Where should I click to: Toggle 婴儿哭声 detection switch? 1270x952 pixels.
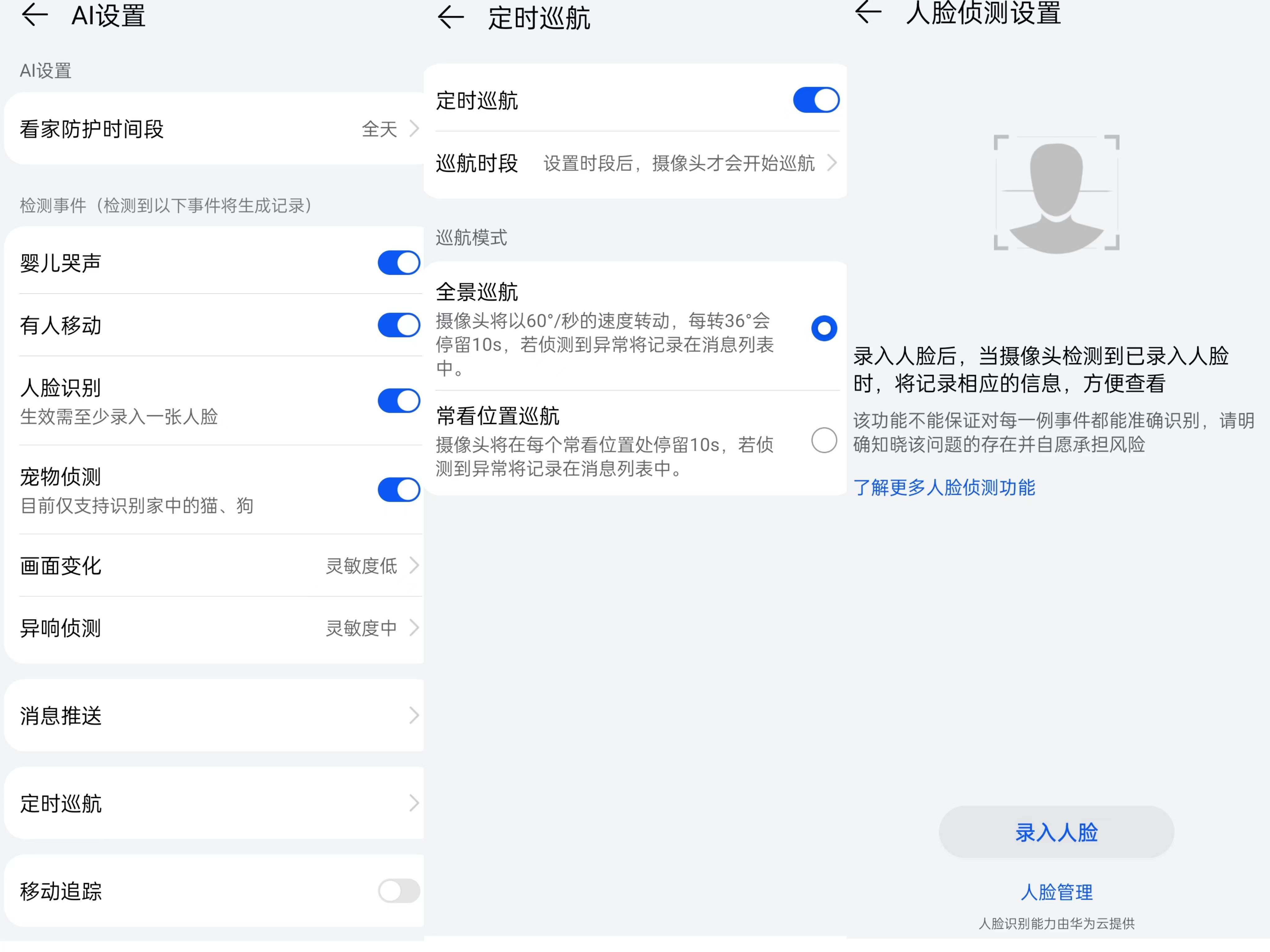399,263
